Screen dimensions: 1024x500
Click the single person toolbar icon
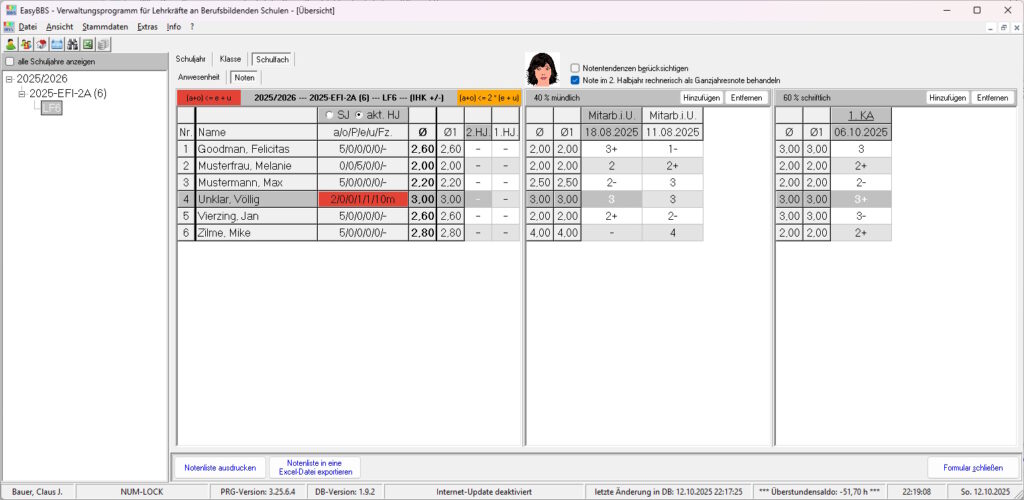click(x=10, y=44)
